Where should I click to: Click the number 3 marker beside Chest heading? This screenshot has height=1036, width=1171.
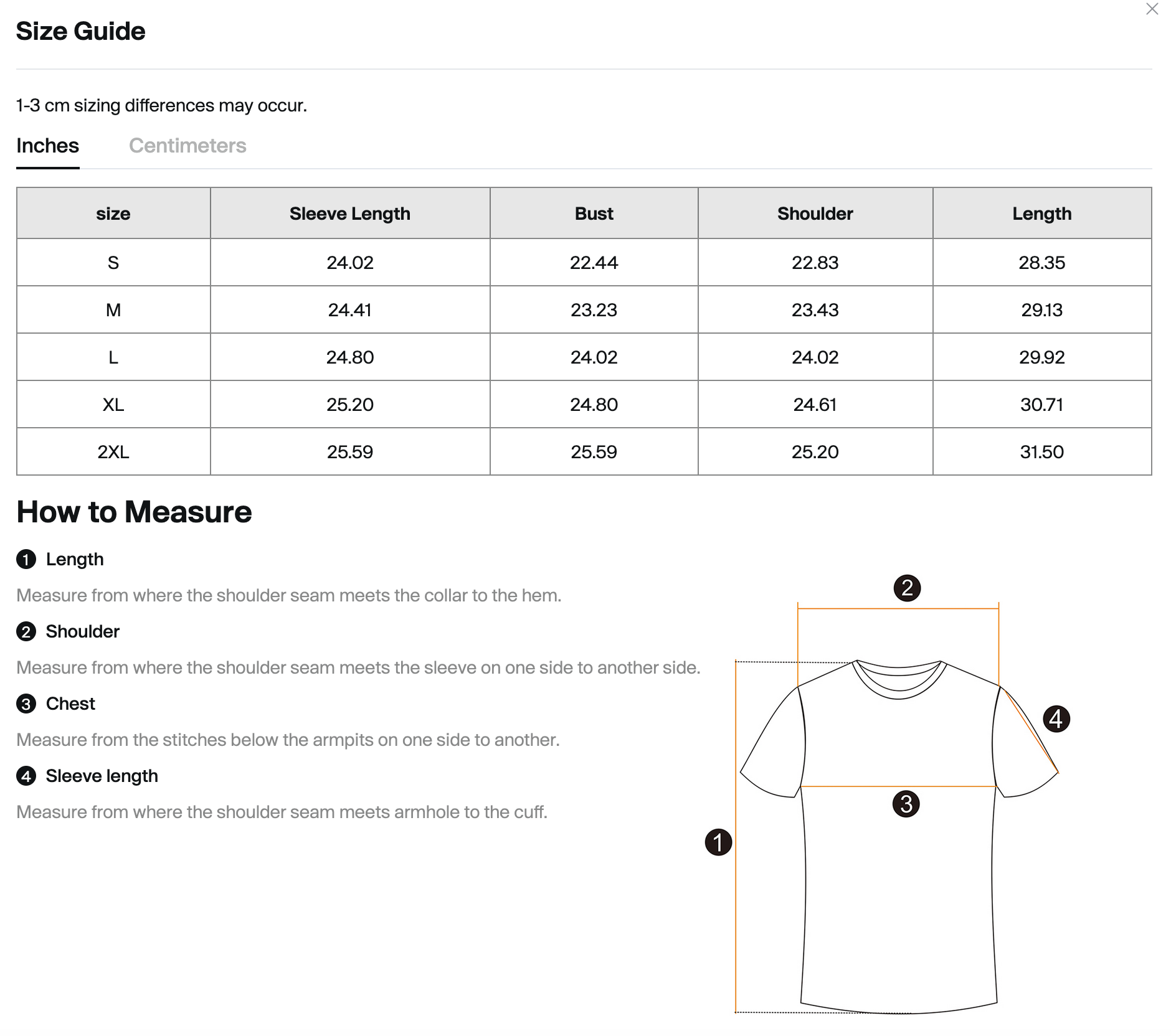tap(26, 704)
